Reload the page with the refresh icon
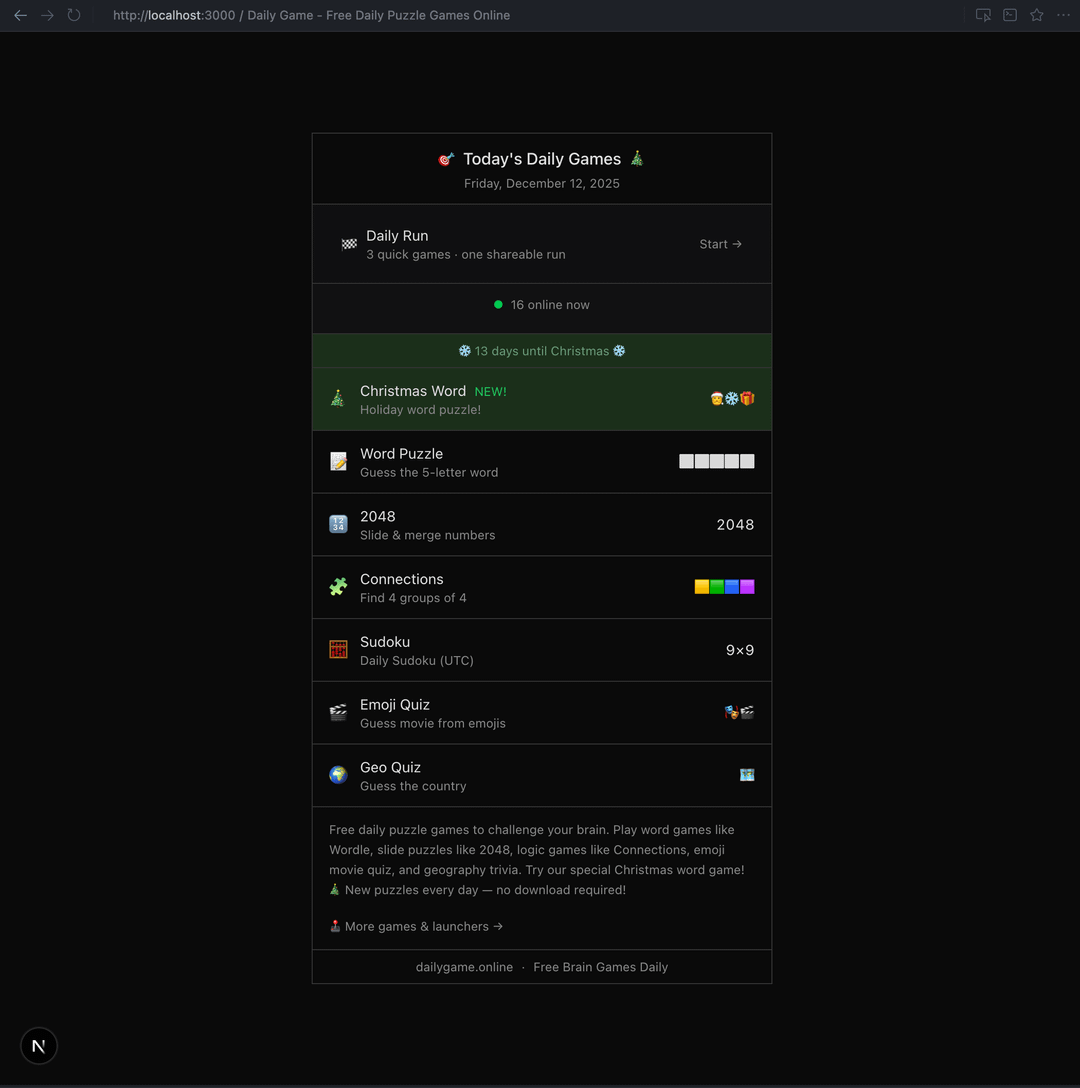This screenshot has width=1080, height=1088. [x=74, y=15]
